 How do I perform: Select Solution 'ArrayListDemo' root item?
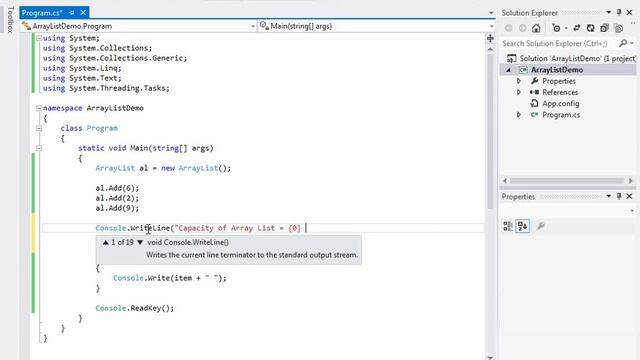tap(578, 58)
